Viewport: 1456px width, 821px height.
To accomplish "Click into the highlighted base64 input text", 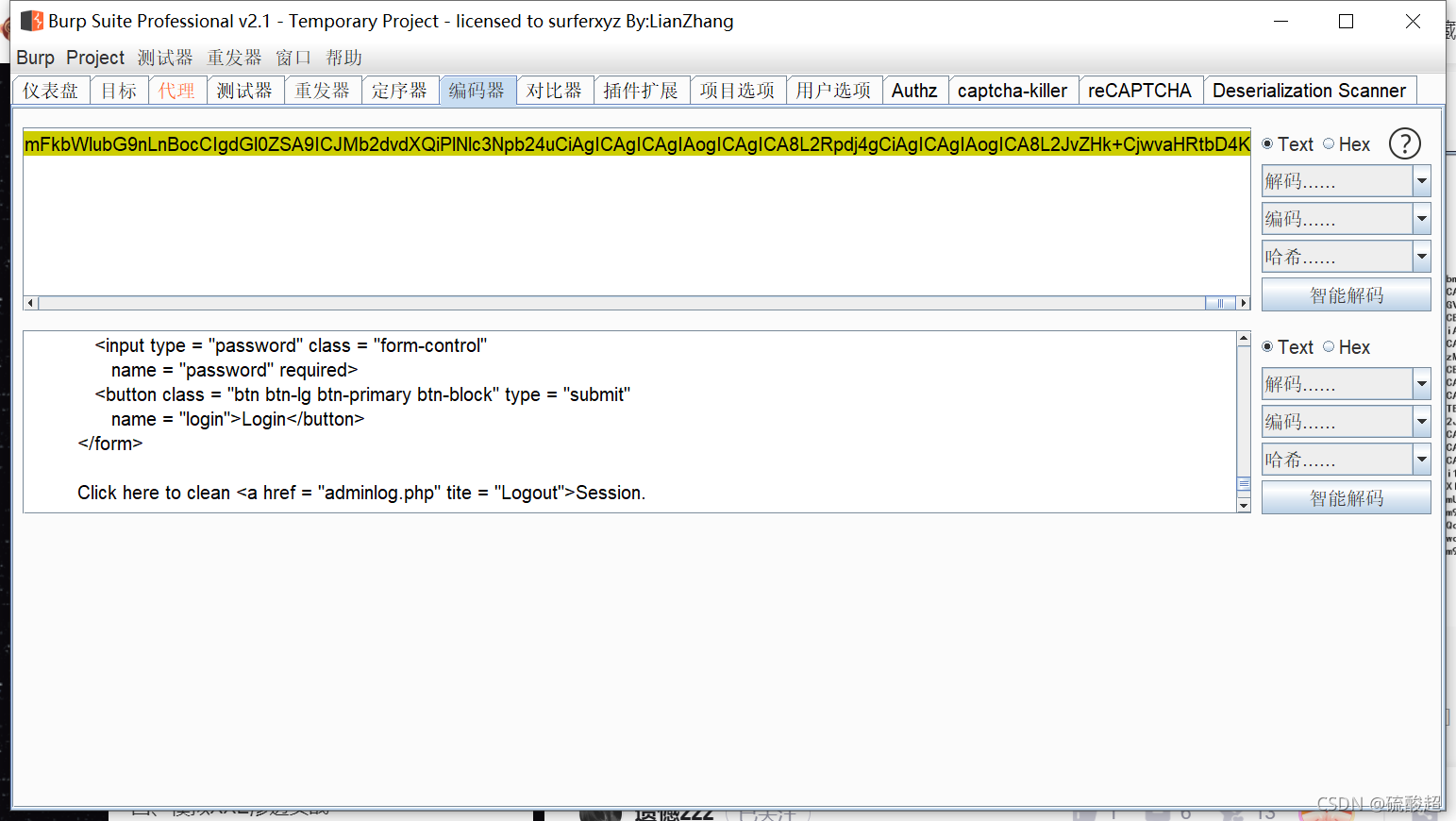I will pos(637,143).
